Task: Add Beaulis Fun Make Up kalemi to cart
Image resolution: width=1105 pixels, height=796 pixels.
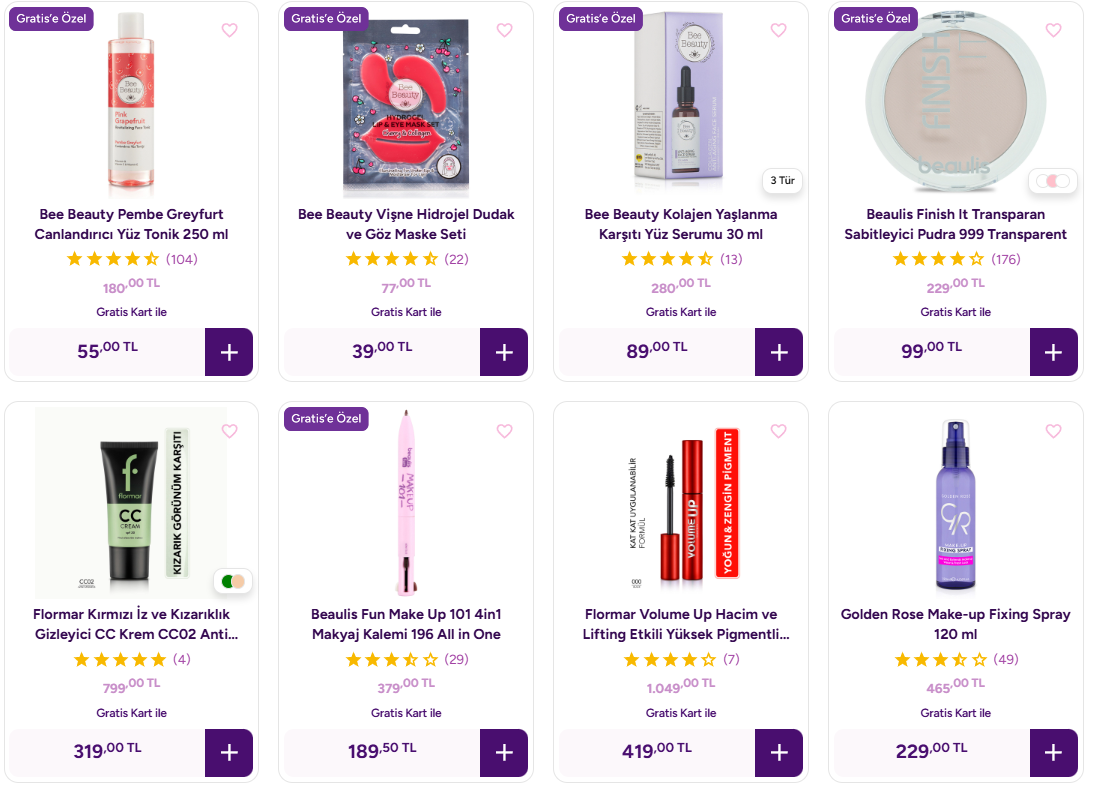Action: pyautogui.click(x=504, y=753)
